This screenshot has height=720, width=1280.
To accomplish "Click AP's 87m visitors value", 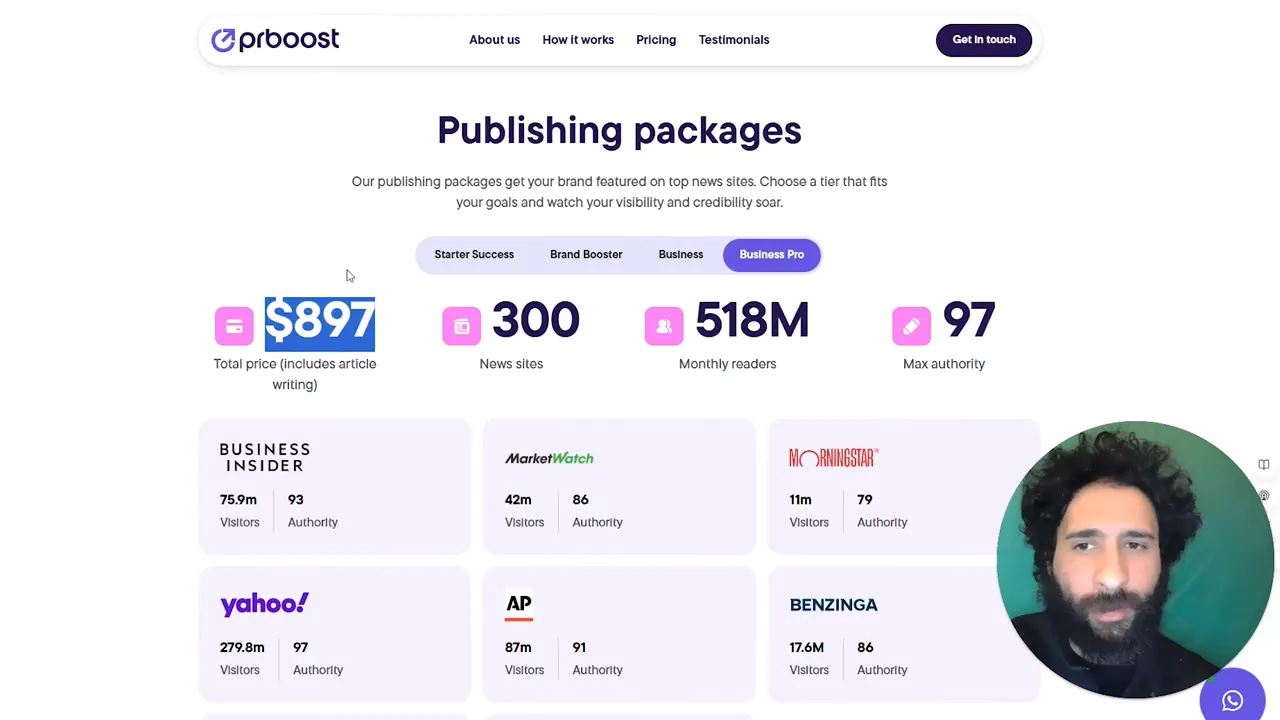I will click(x=518, y=648).
